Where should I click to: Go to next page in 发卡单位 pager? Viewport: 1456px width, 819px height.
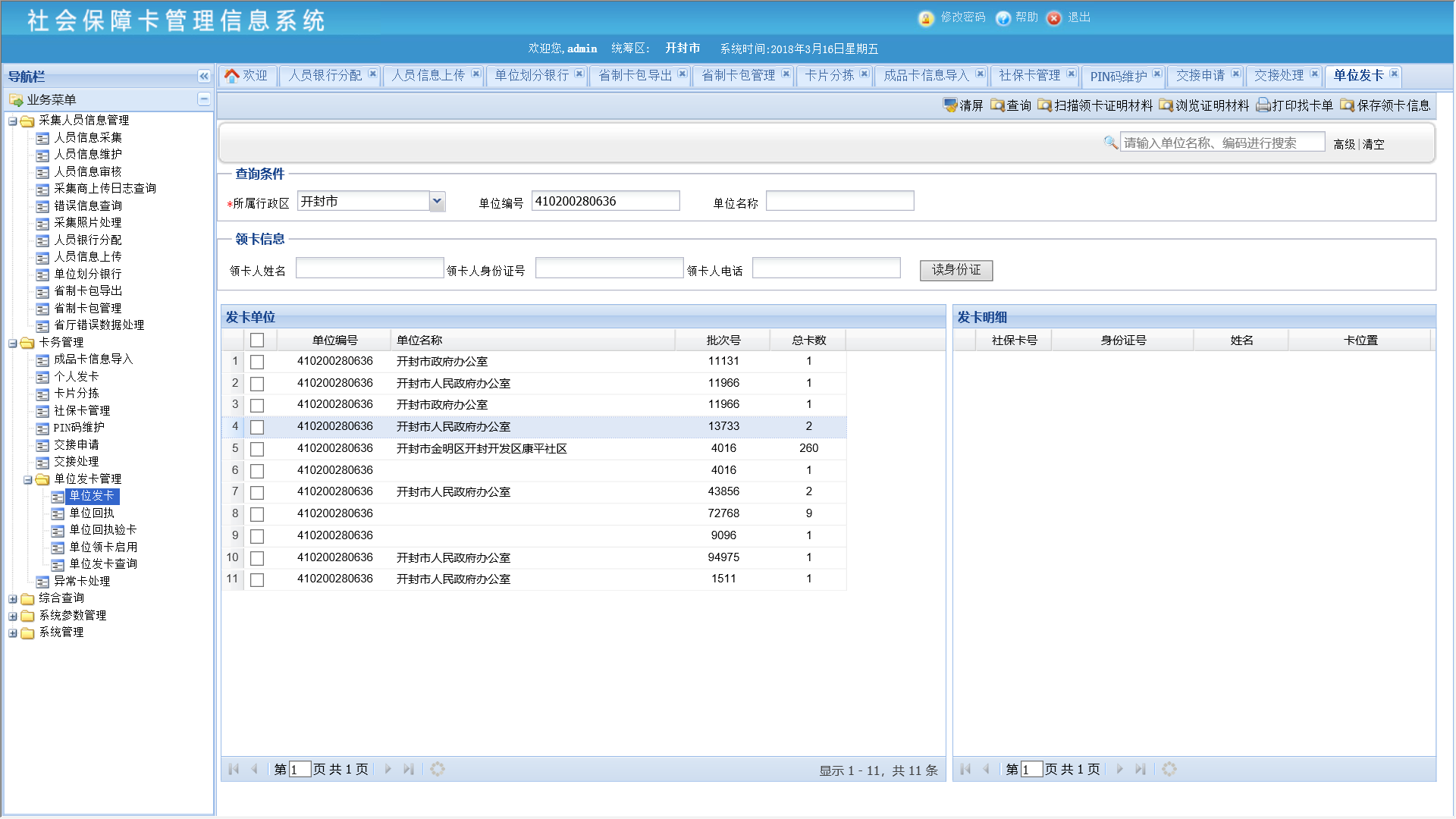click(x=388, y=769)
